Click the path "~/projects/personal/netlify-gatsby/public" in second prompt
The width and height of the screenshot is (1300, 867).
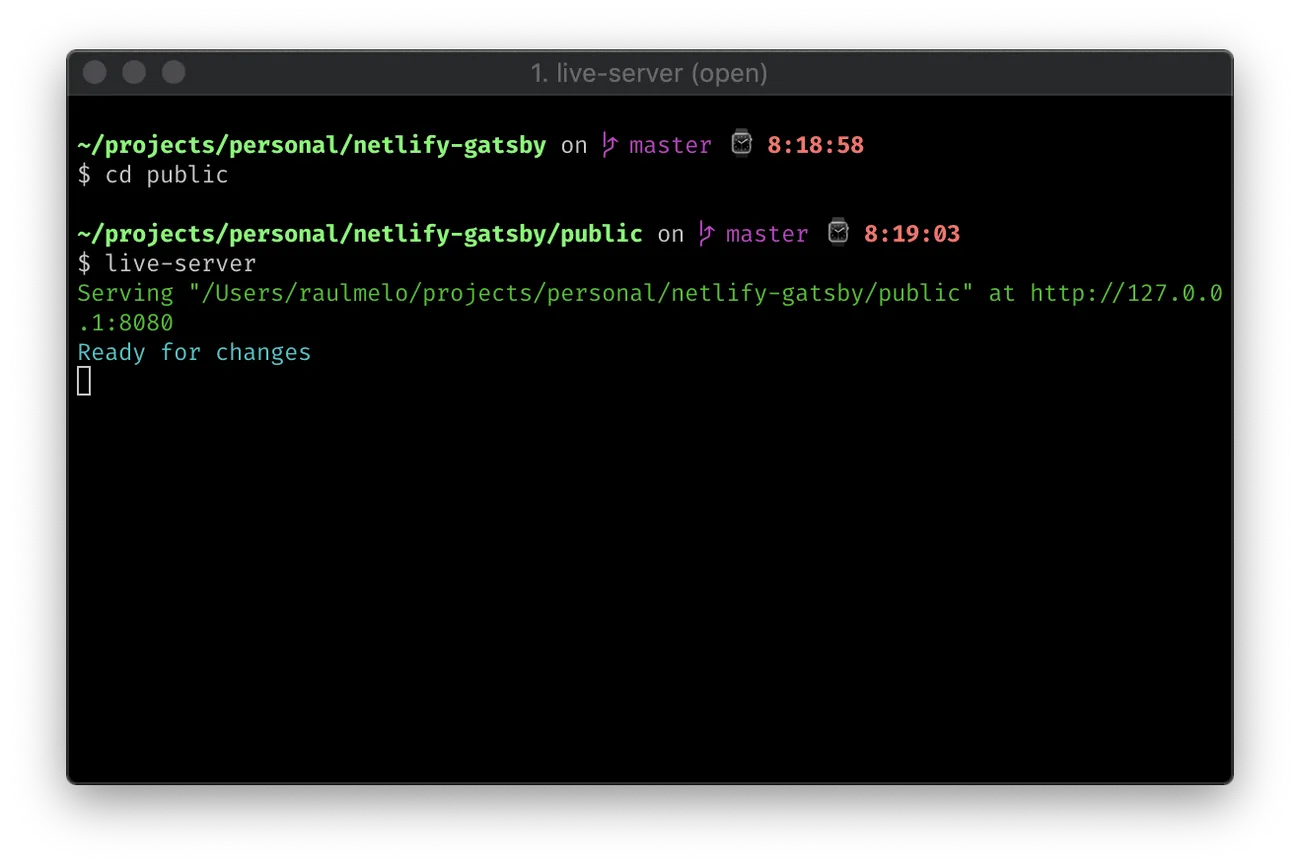pyautogui.click(x=360, y=235)
